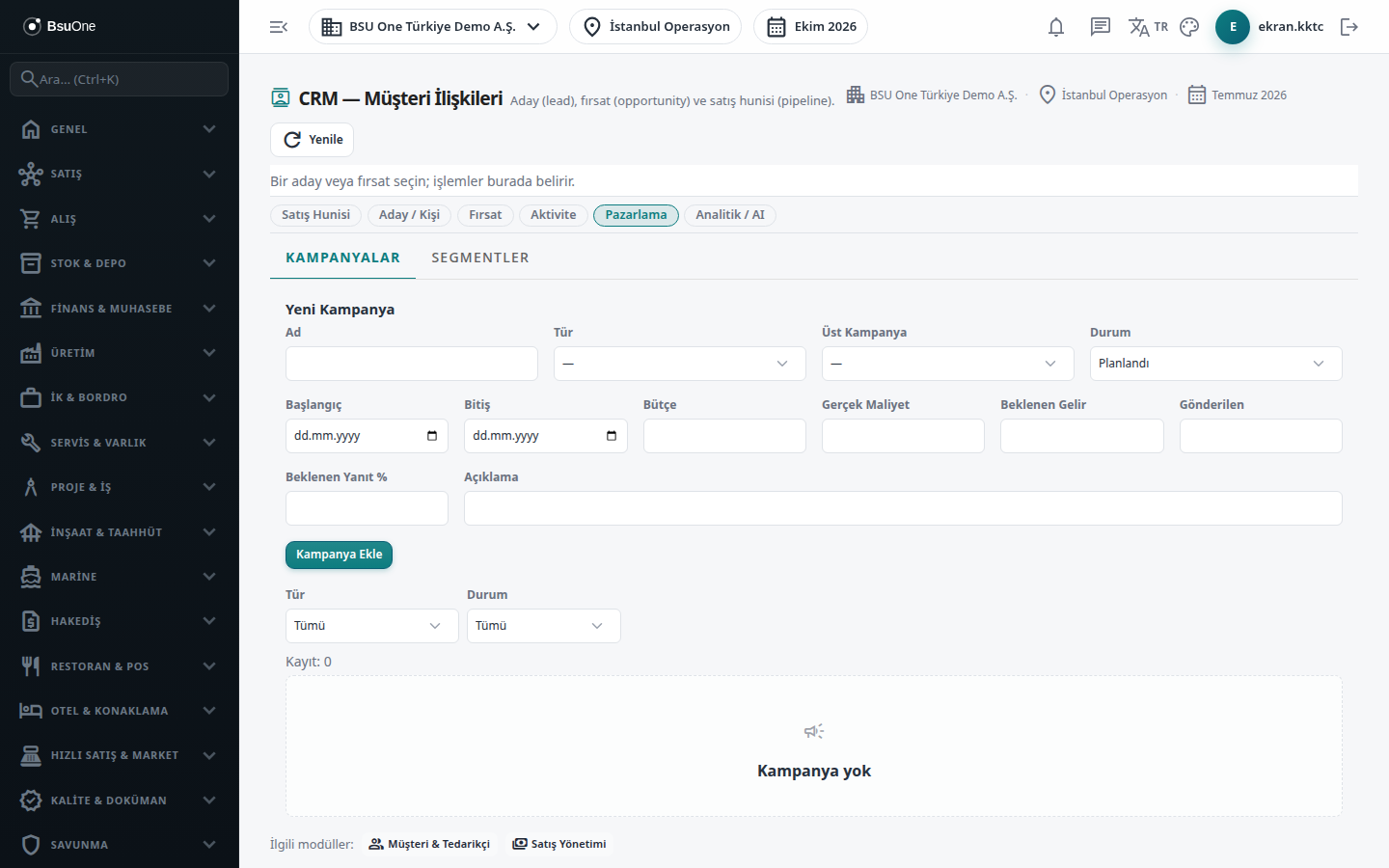Open the İstanbul Operasyon location selector

pos(656,27)
